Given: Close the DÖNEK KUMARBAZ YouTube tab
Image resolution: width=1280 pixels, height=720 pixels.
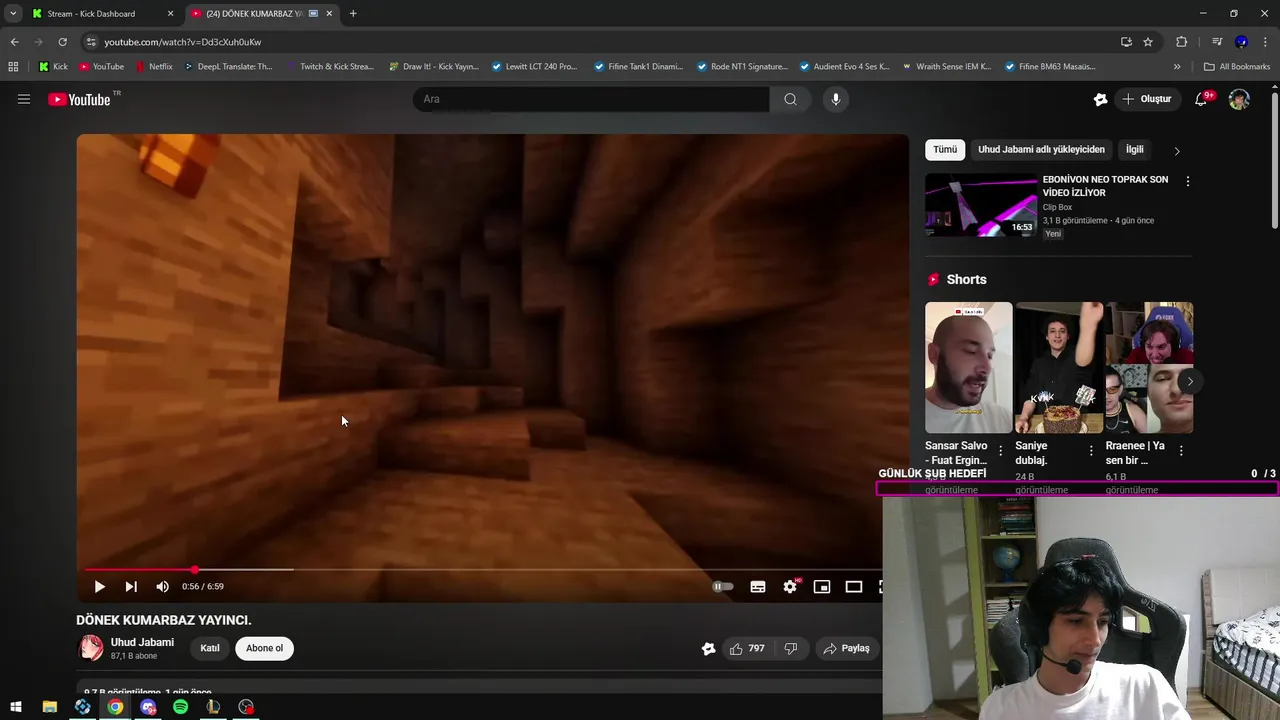Looking at the screenshot, I should tap(329, 14).
